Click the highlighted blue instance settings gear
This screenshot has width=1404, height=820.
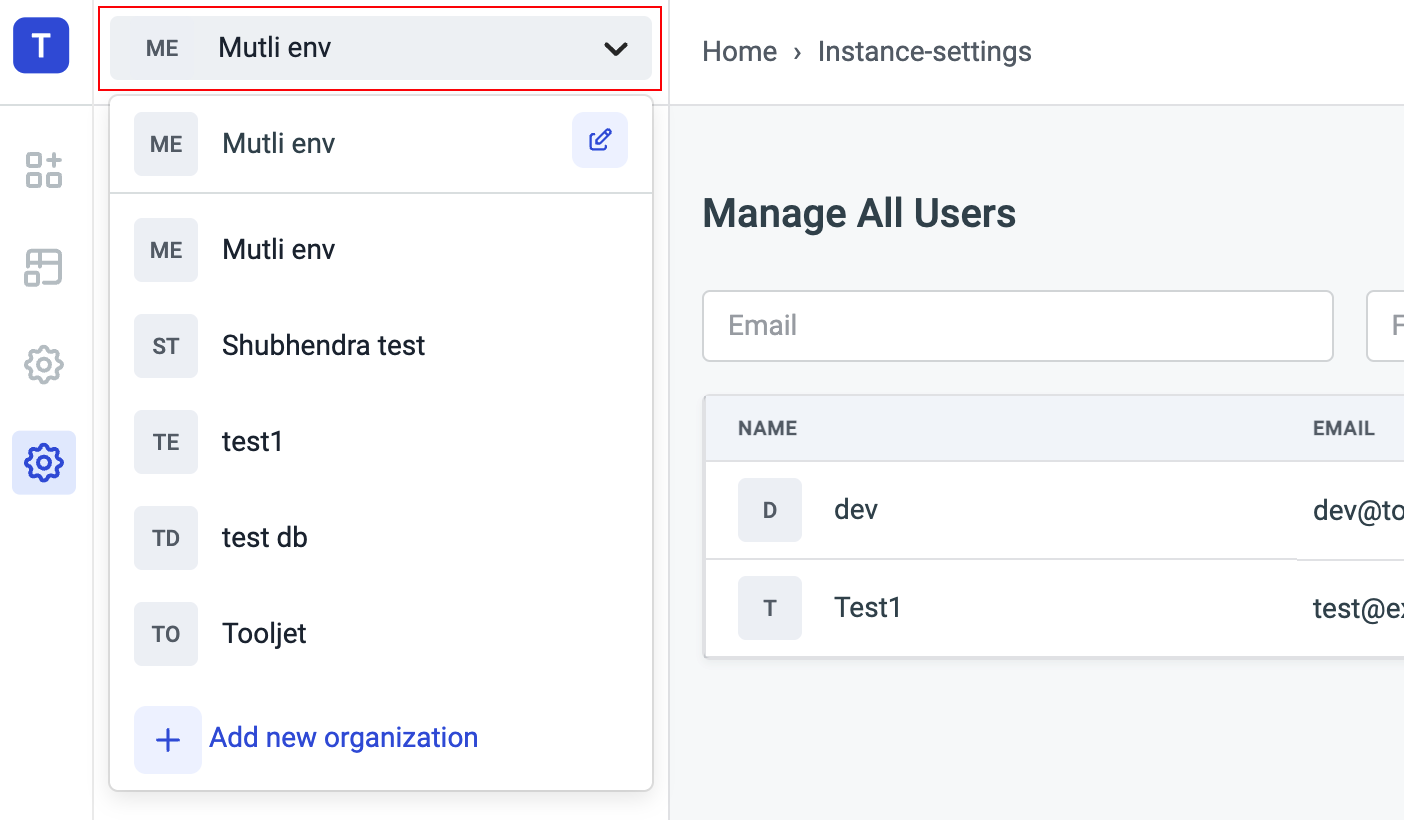click(44, 463)
